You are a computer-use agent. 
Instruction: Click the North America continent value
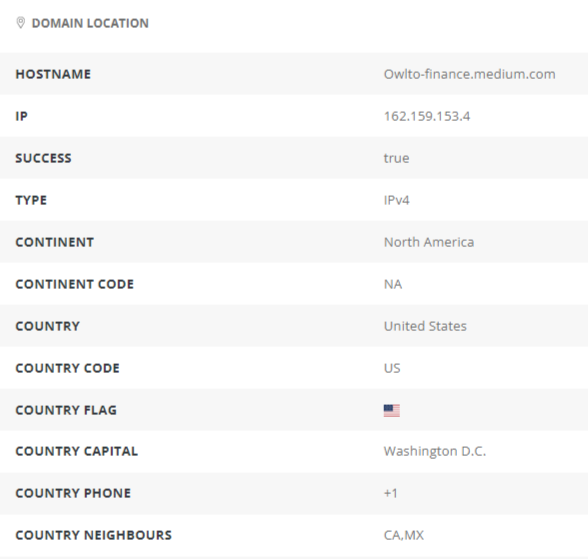[x=429, y=242]
